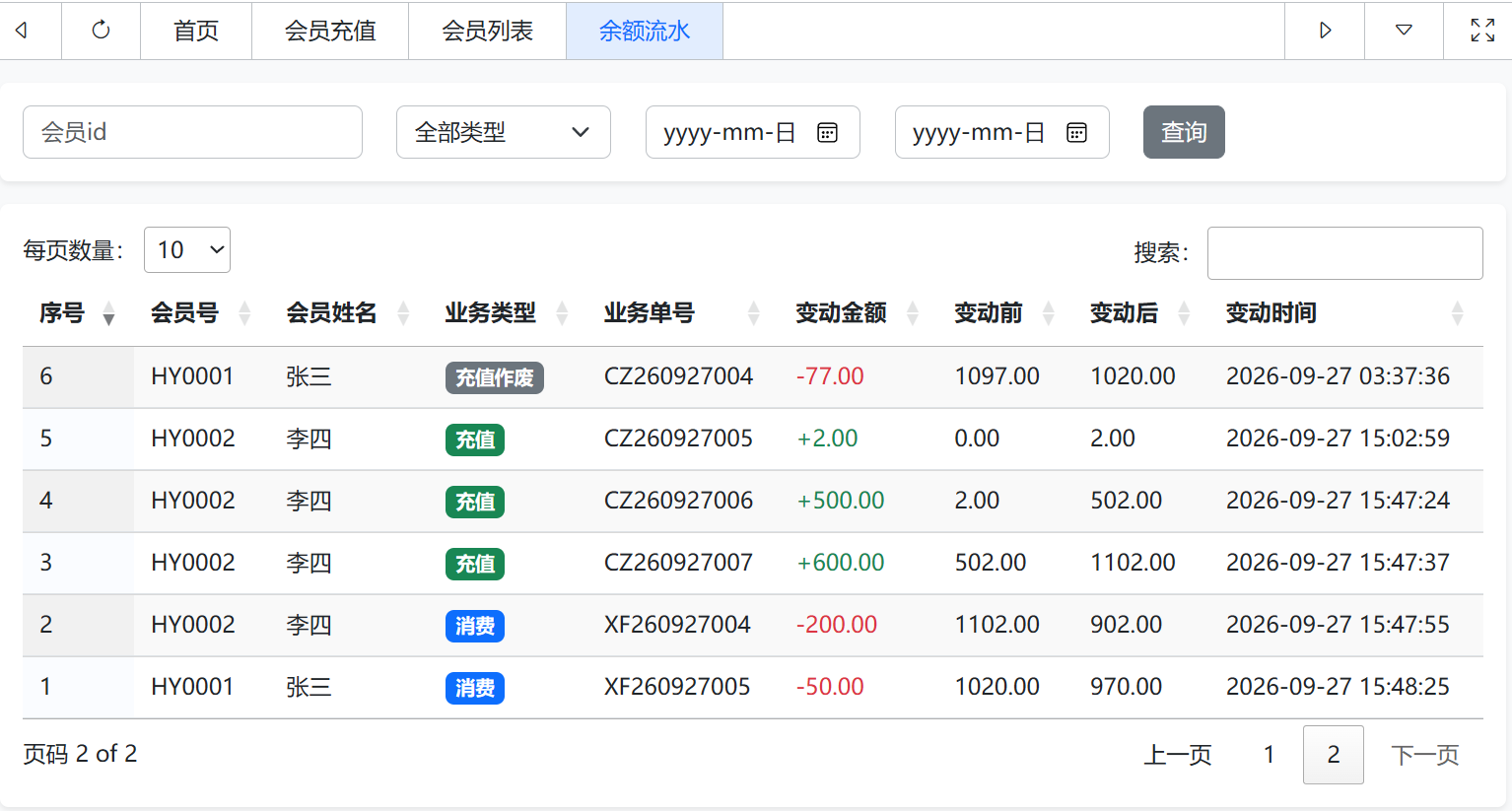Switch to the 首页 tab
The height and width of the screenshot is (811, 1512).
tap(196, 31)
